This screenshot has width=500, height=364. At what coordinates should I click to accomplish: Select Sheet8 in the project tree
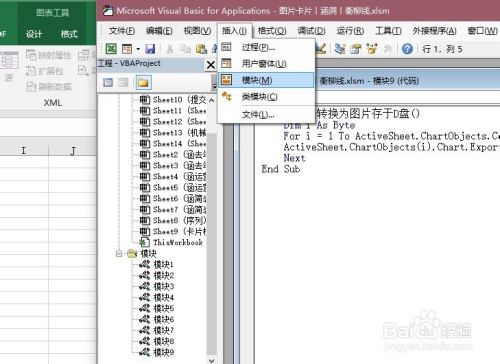coord(173,220)
